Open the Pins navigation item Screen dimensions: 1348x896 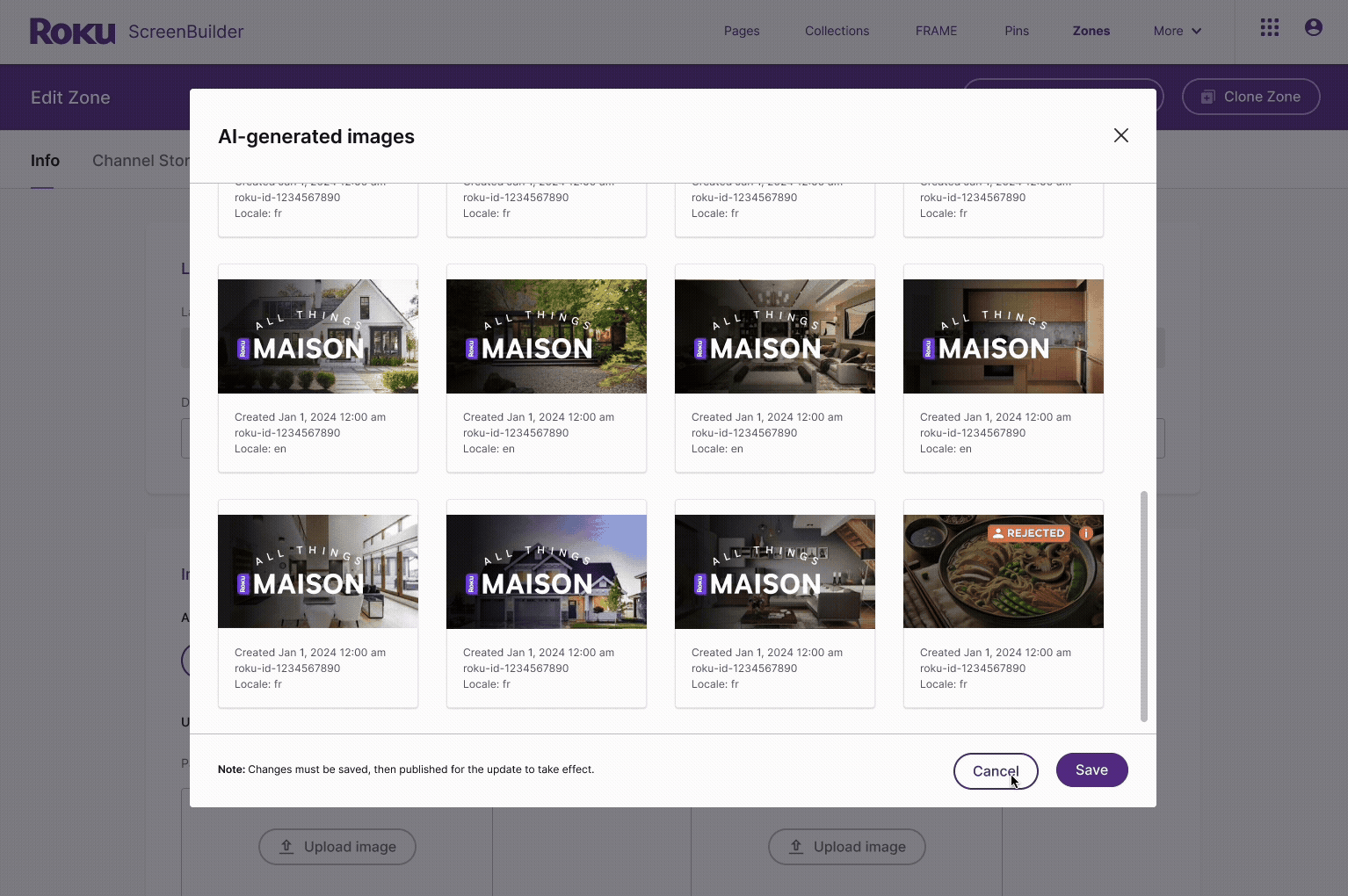point(1017,31)
